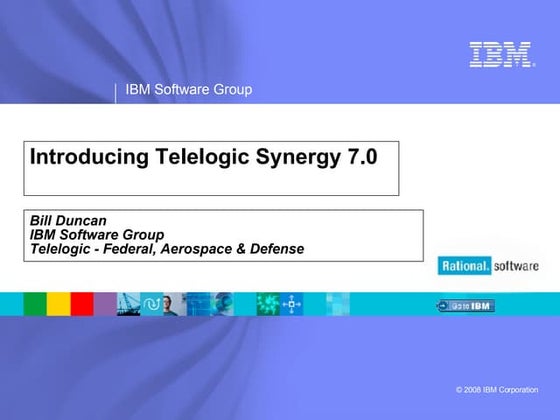Select the green color square
The height and width of the screenshot is (420, 560).
pyautogui.click(x=35, y=304)
